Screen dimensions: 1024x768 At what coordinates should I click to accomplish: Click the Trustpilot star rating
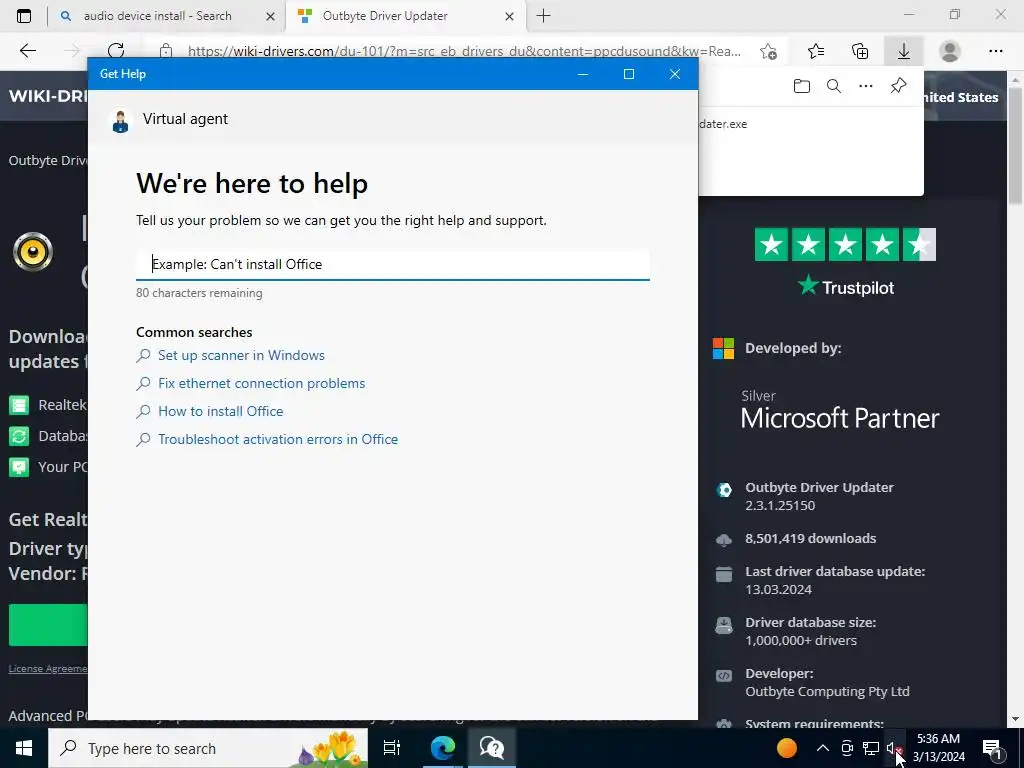[845, 244]
